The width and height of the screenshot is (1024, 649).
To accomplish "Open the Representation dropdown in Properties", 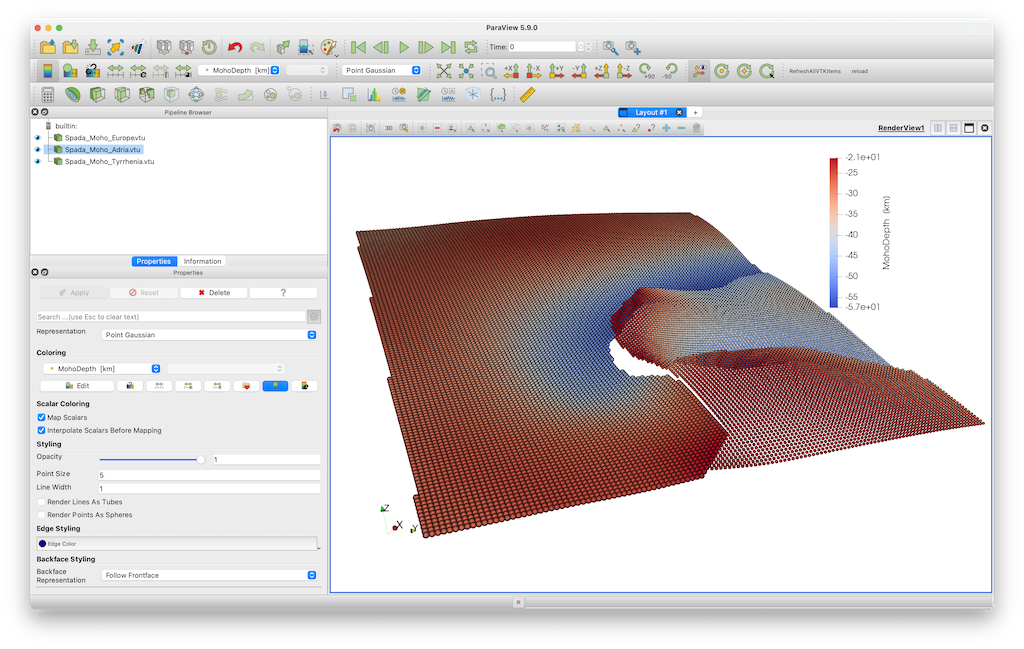I will pos(210,335).
